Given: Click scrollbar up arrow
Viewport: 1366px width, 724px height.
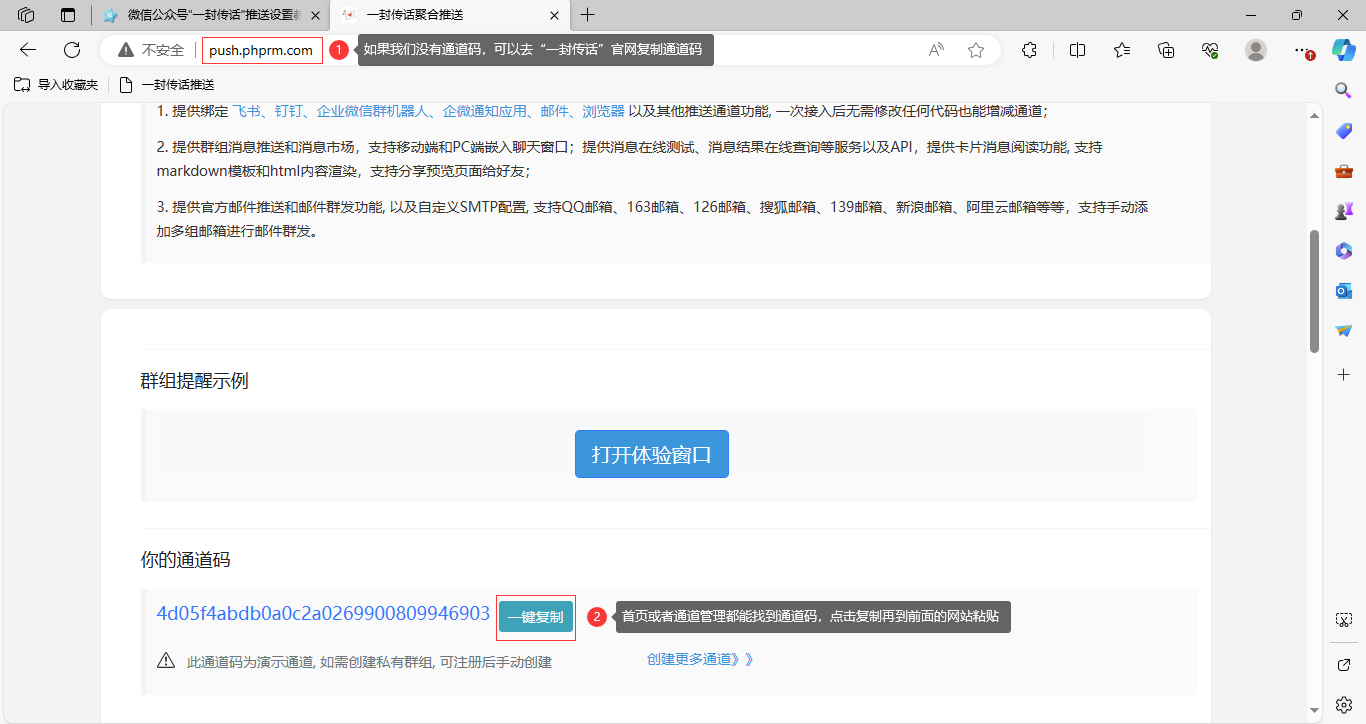Looking at the screenshot, I should click(x=1314, y=116).
